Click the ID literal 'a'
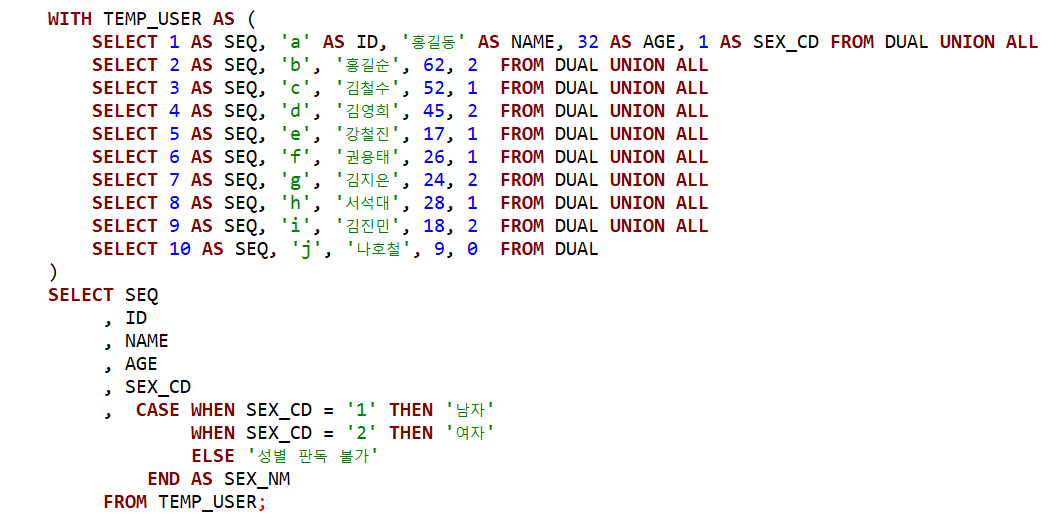Image resolution: width=1054 pixels, height=517 pixels. pos(294,42)
